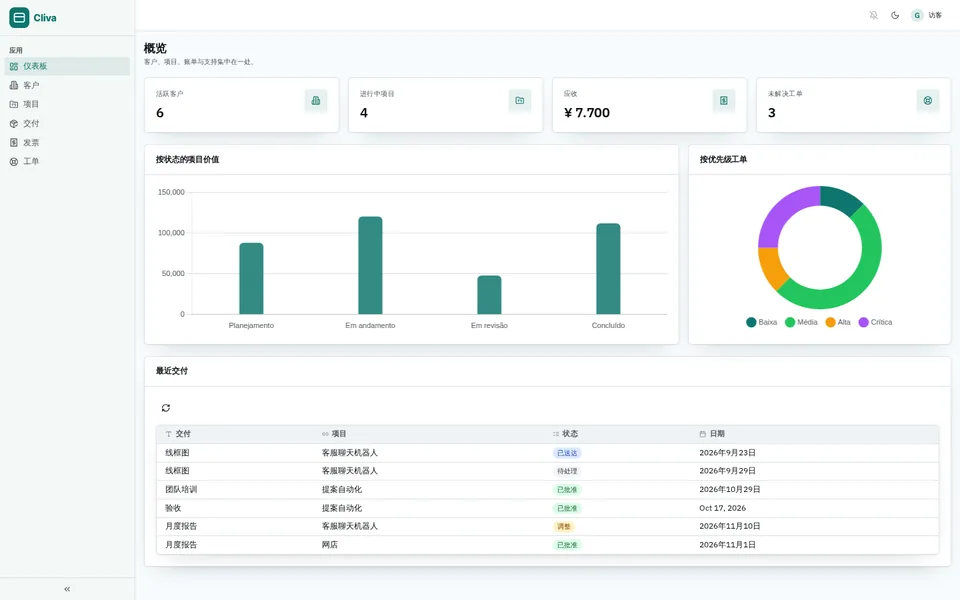Click the 进行中项目 card folder icon
Image resolution: width=960 pixels, height=600 pixels.
point(520,100)
